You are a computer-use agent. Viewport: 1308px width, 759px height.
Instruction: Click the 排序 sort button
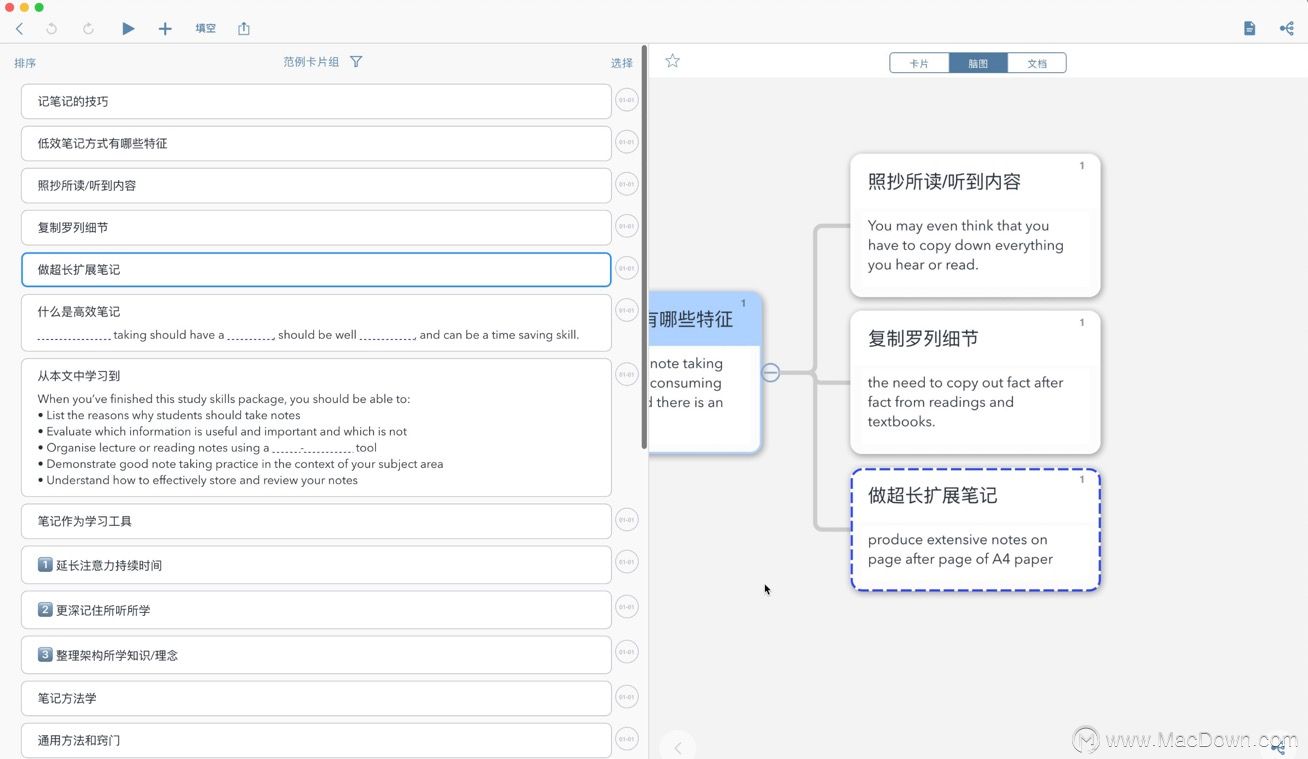[25, 63]
